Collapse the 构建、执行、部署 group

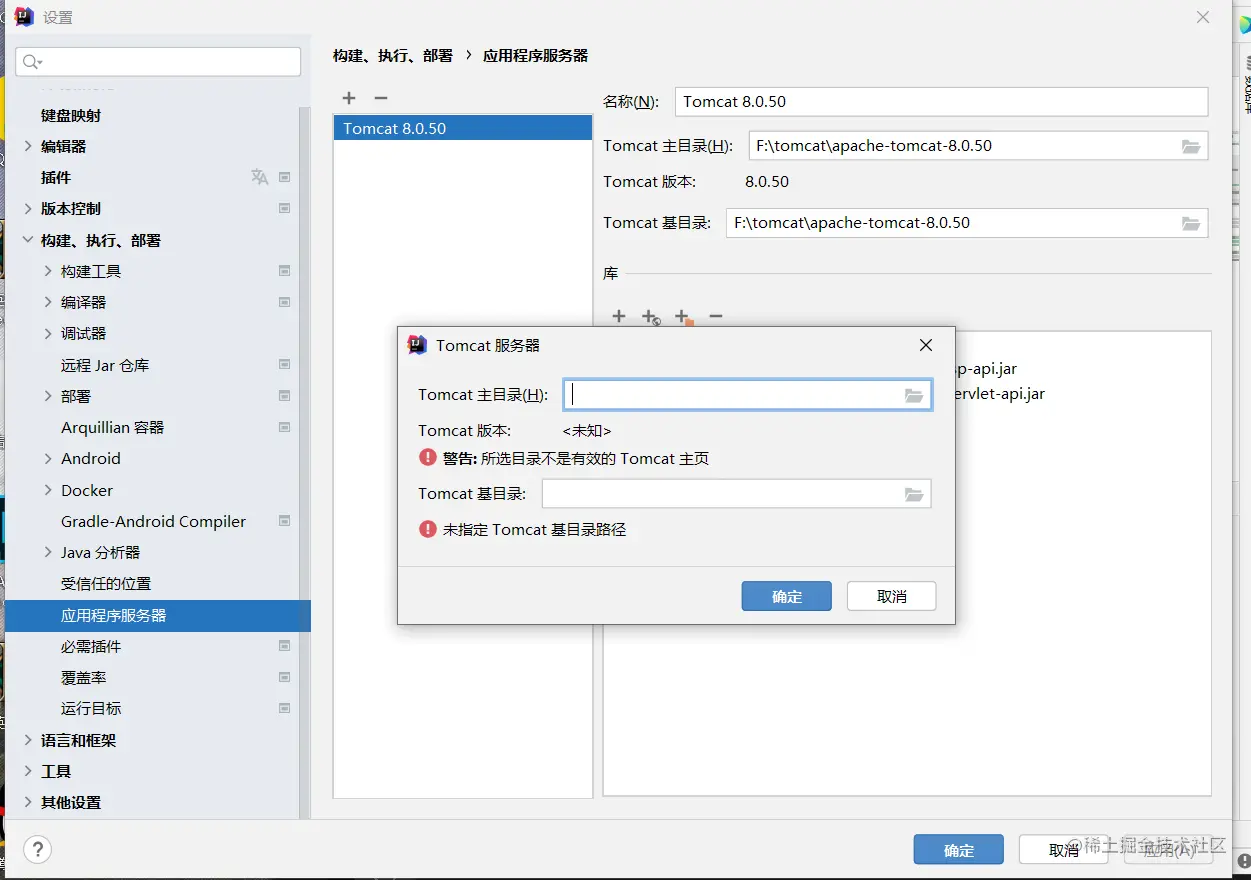pos(28,240)
